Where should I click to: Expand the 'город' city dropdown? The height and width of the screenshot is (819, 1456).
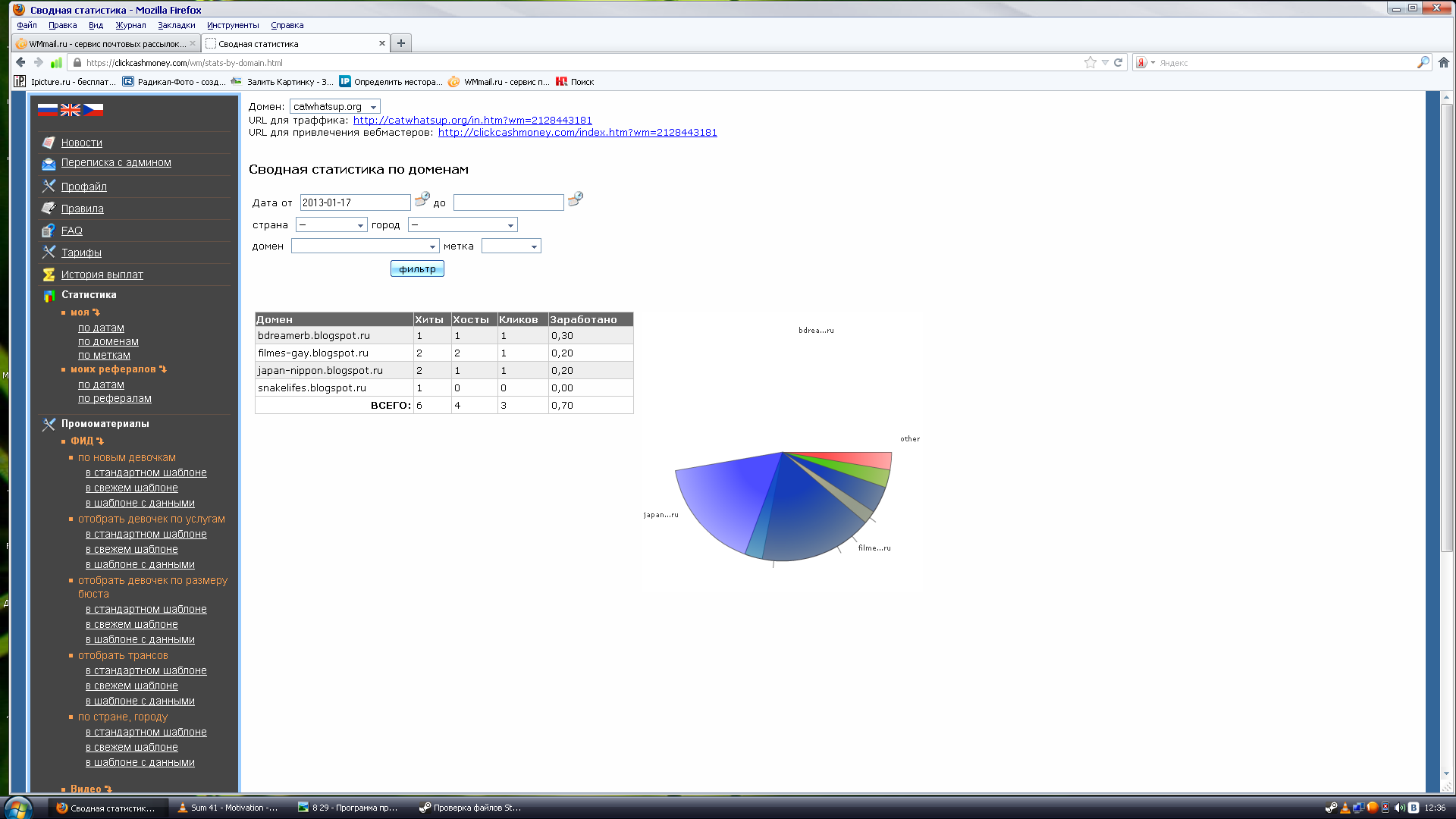(x=463, y=225)
